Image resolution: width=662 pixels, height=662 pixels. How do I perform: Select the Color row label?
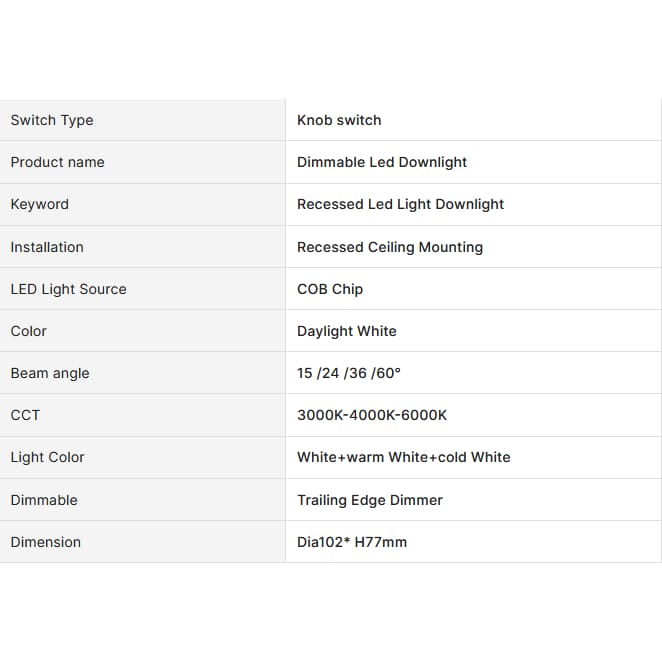click(28, 331)
